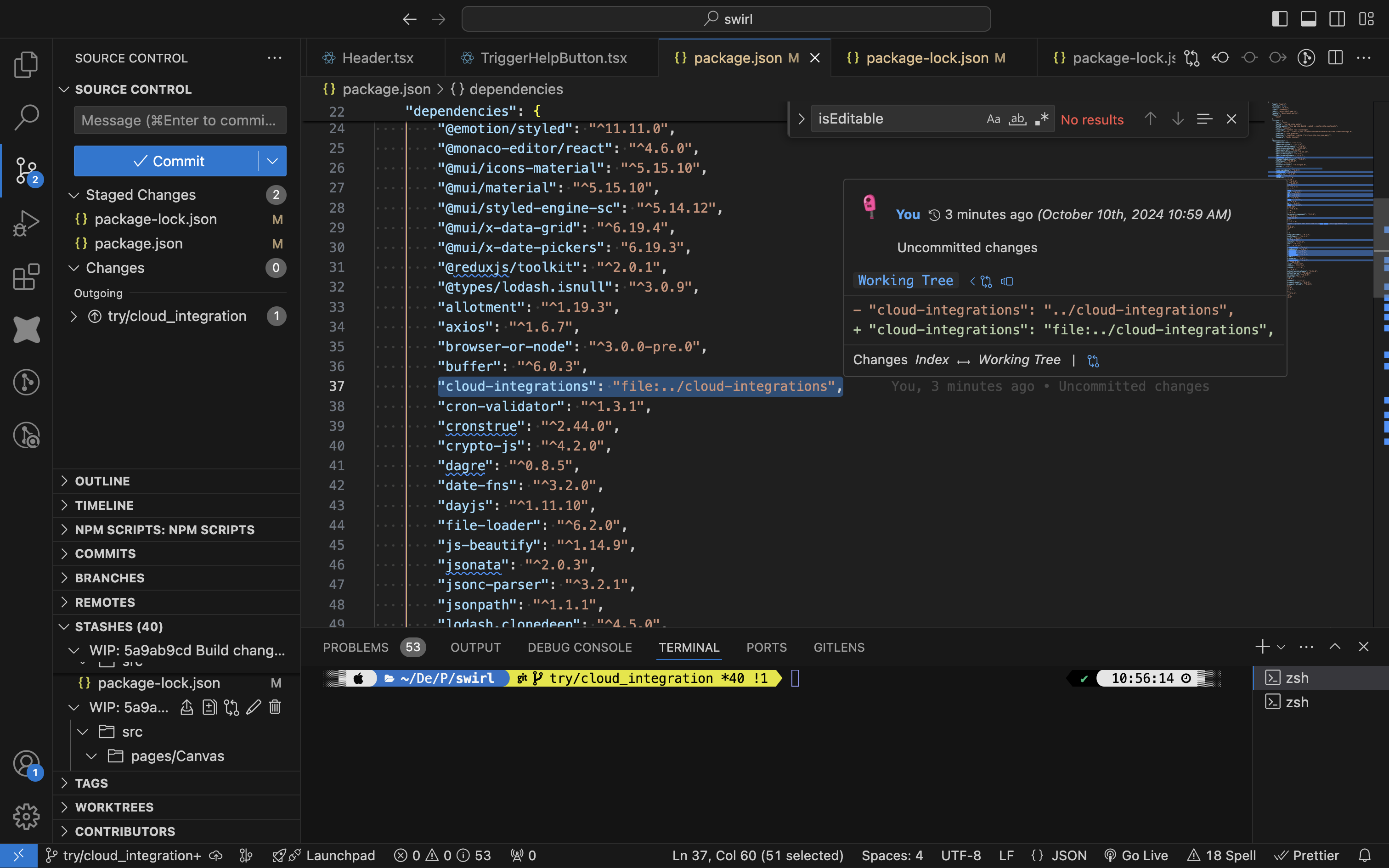Close the find widget

click(1231, 119)
